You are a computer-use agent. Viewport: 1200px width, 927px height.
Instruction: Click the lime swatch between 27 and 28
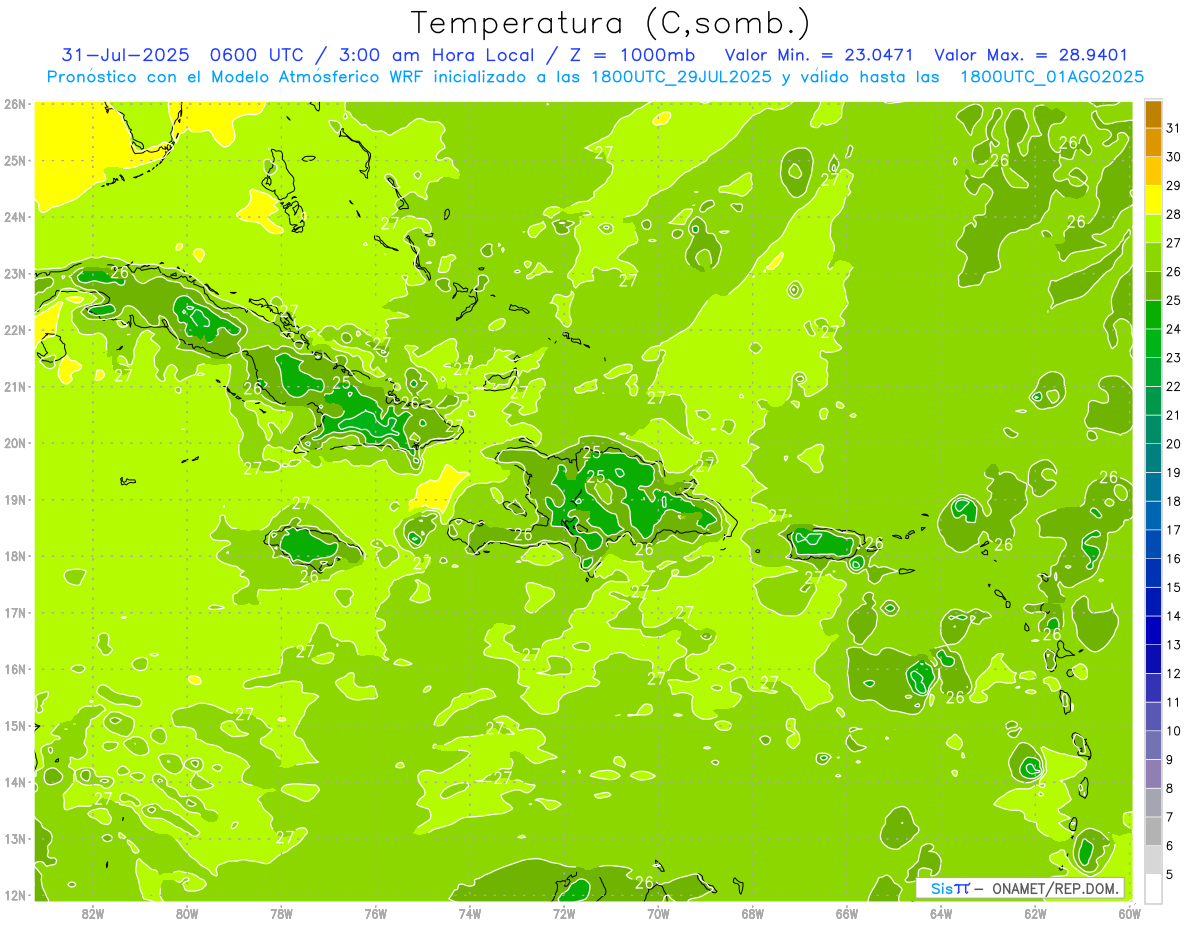[1153, 229]
